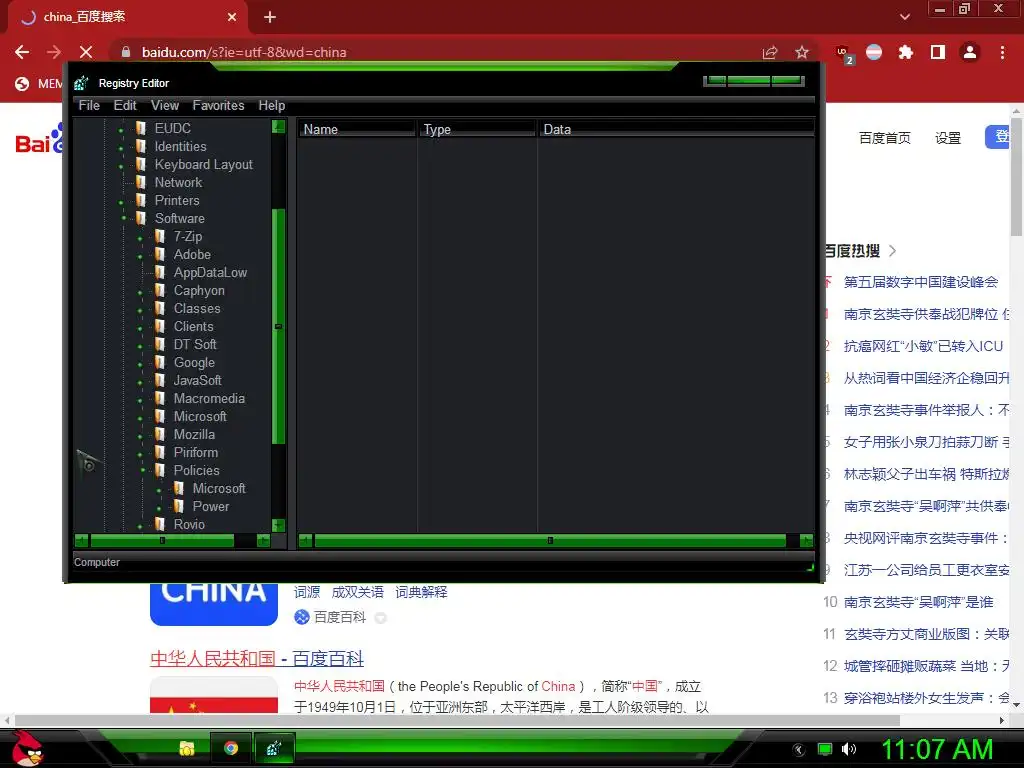Open the File menu in Registry Editor
The width and height of the screenshot is (1024, 768).
89,105
